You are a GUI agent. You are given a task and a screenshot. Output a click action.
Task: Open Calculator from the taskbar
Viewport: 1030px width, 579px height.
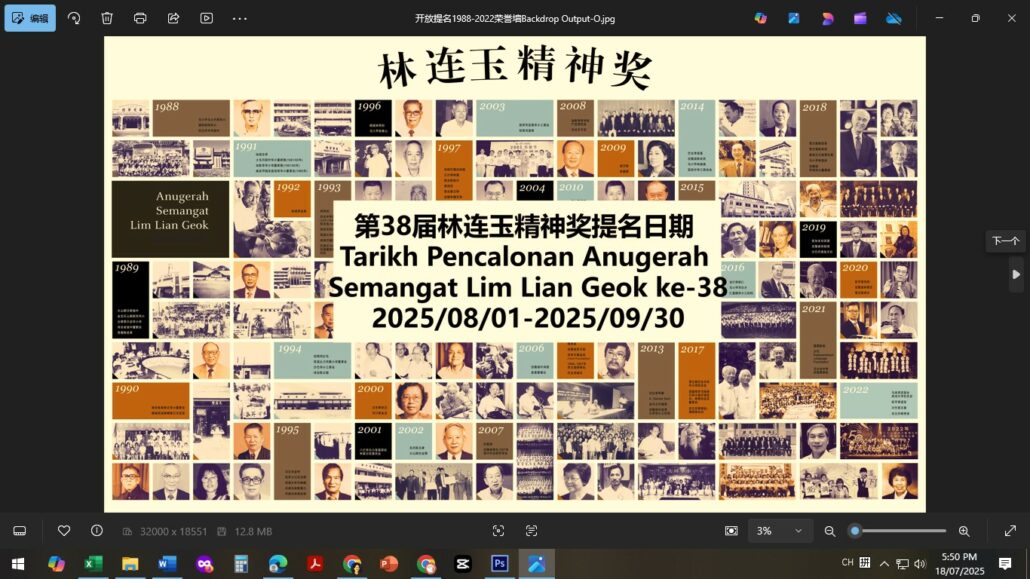pyautogui.click(x=241, y=564)
